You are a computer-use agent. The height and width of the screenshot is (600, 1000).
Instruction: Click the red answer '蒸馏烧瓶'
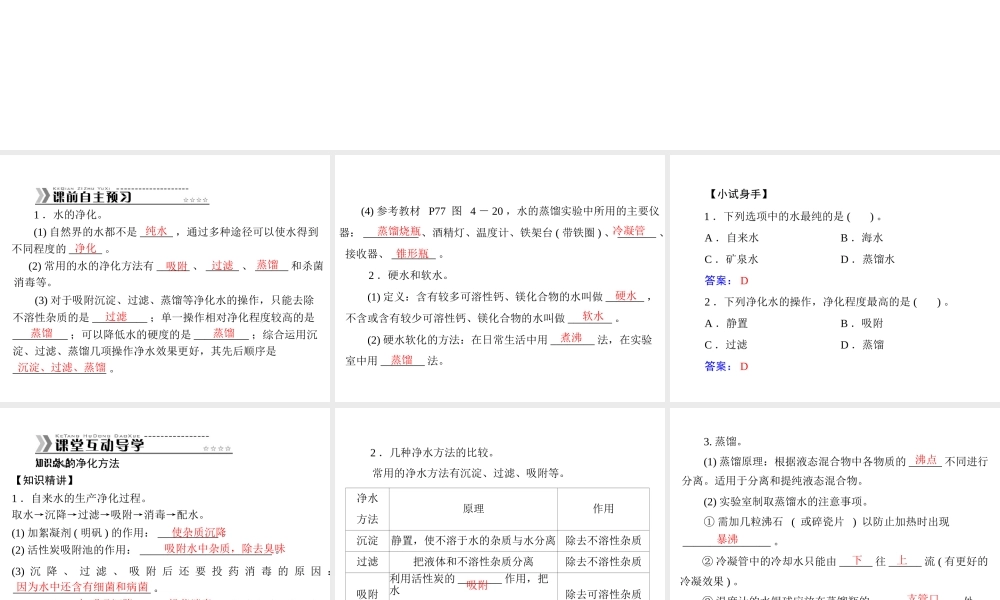(x=399, y=231)
